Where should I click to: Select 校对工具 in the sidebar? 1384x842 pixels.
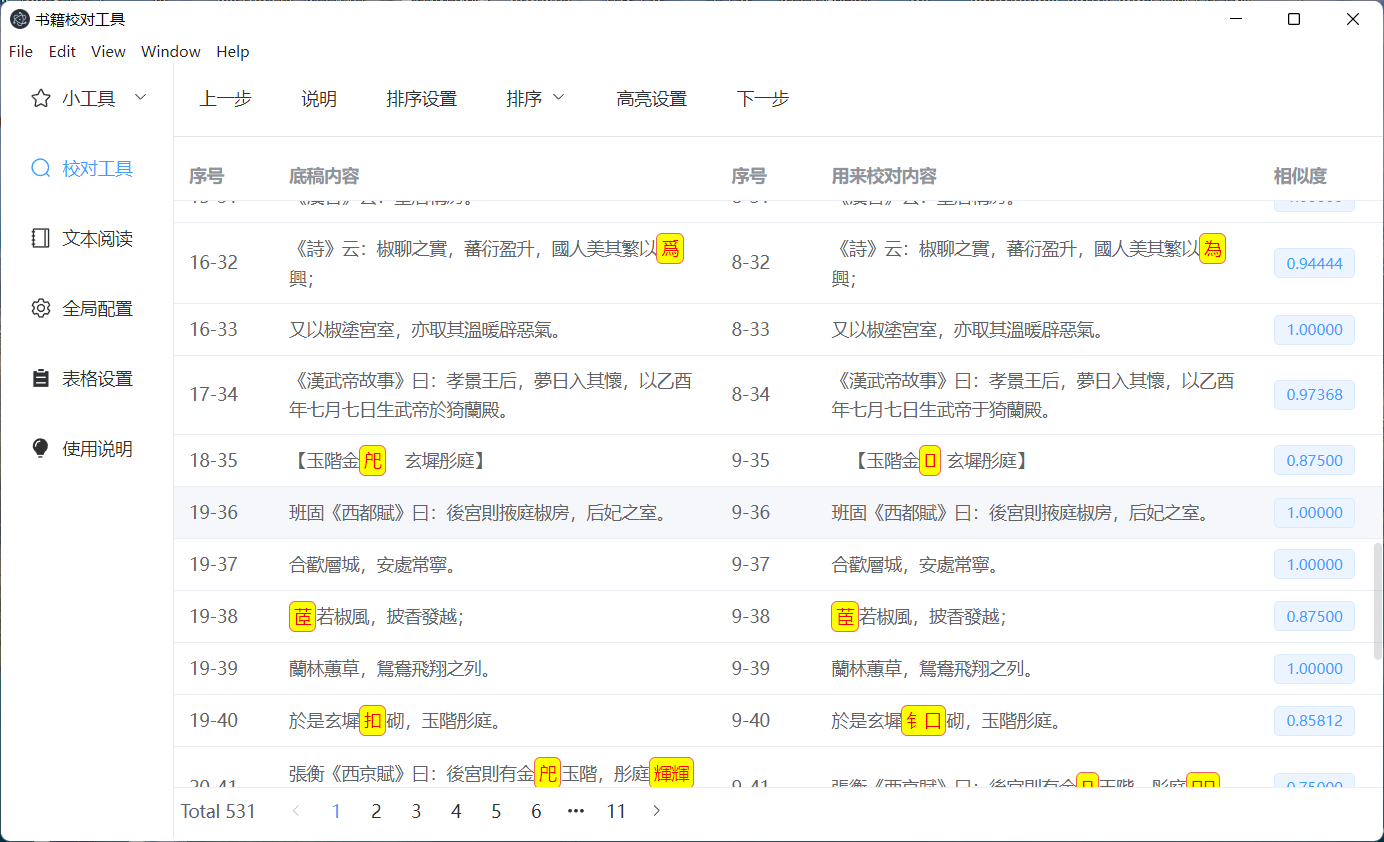(x=86, y=168)
